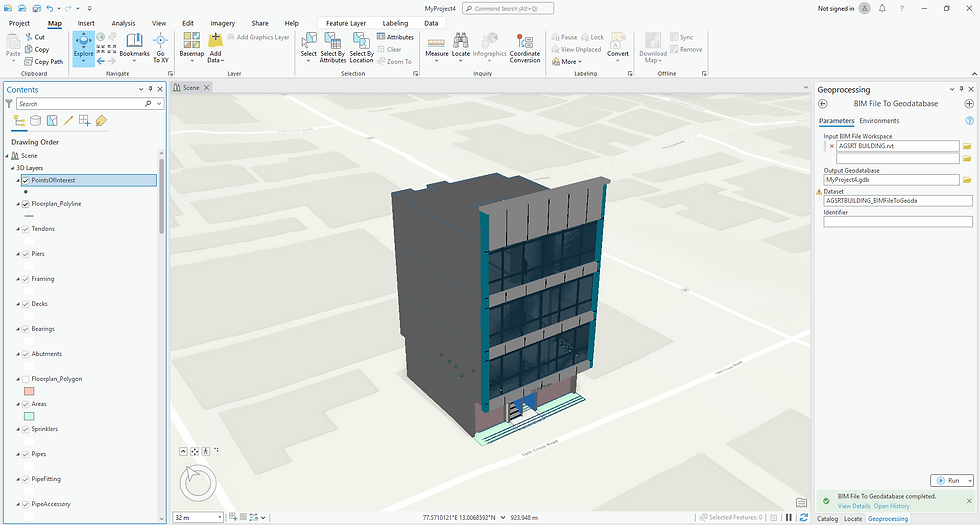Refresh the scene view

click(x=803, y=518)
